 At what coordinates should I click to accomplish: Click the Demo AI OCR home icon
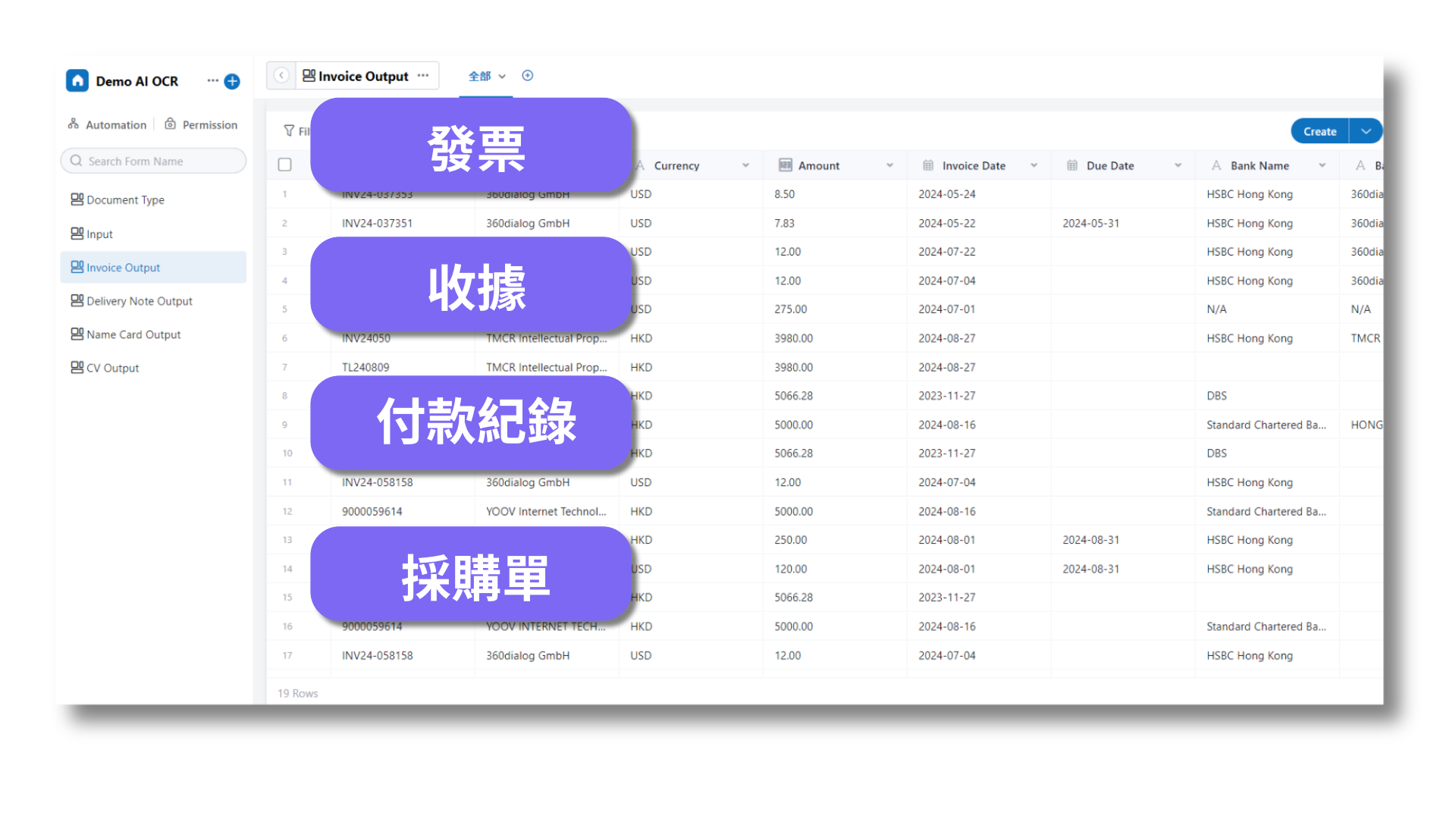[x=77, y=80]
